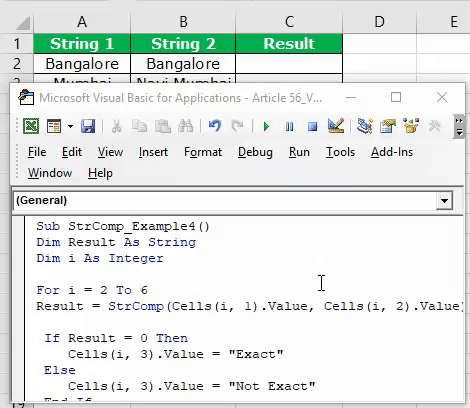Click the VBA window title bar icon

pos(26,98)
